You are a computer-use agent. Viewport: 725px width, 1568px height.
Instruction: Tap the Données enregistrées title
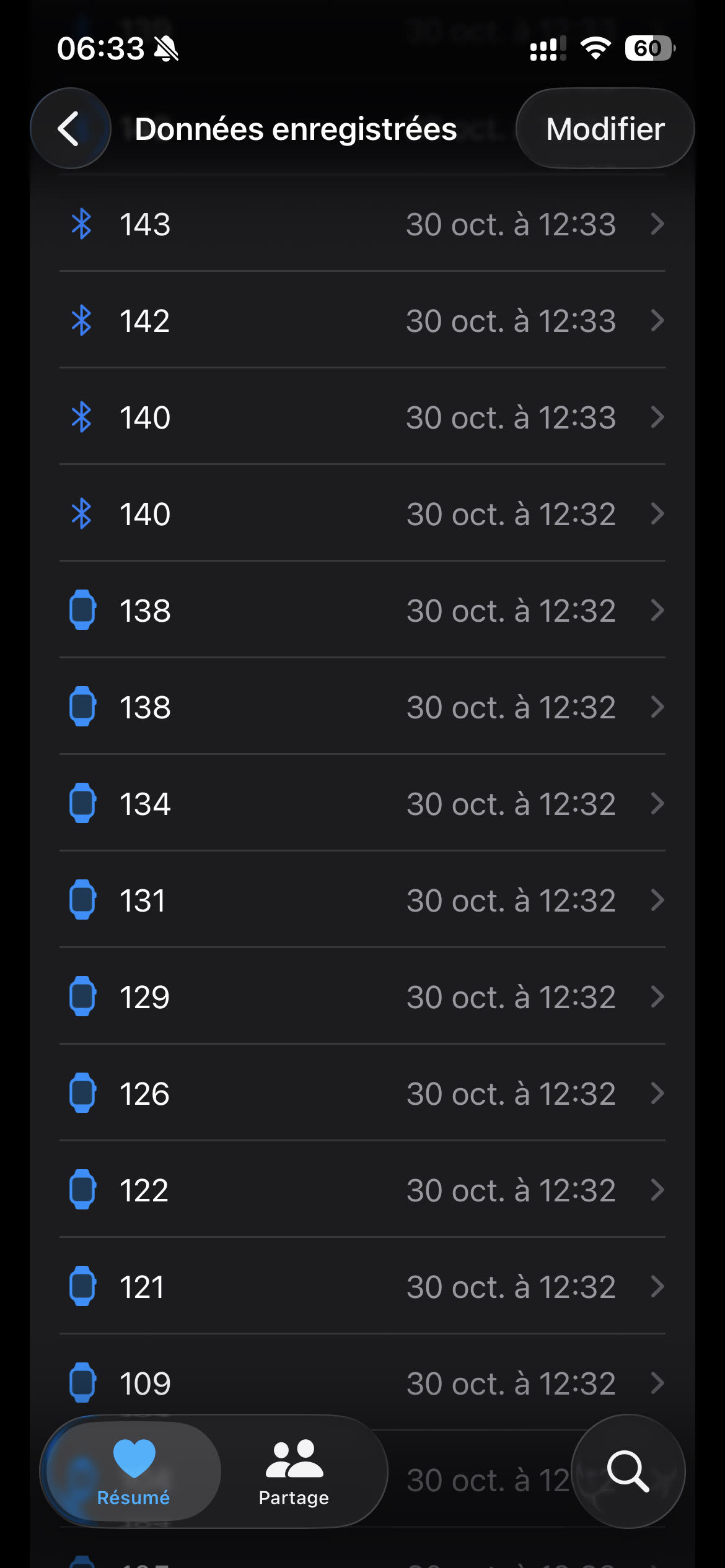point(296,129)
